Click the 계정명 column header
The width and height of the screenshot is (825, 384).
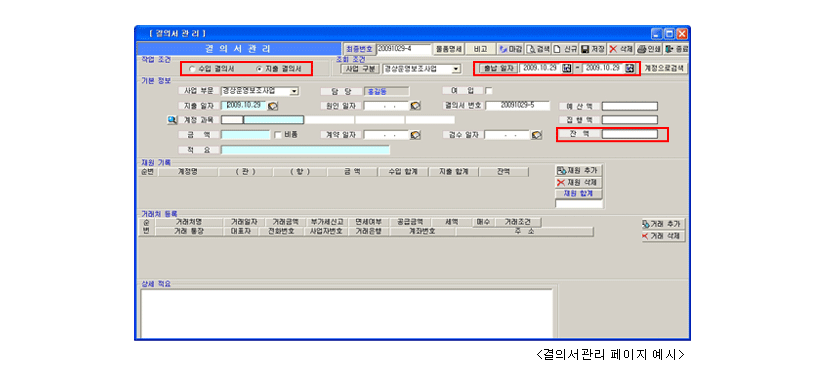[188, 172]
